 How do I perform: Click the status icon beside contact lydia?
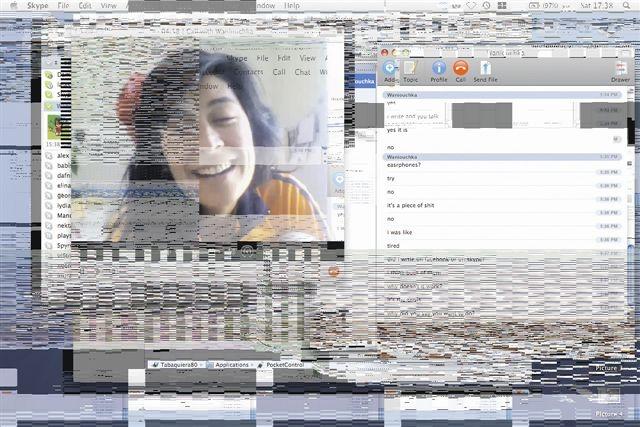pos(49,206)
